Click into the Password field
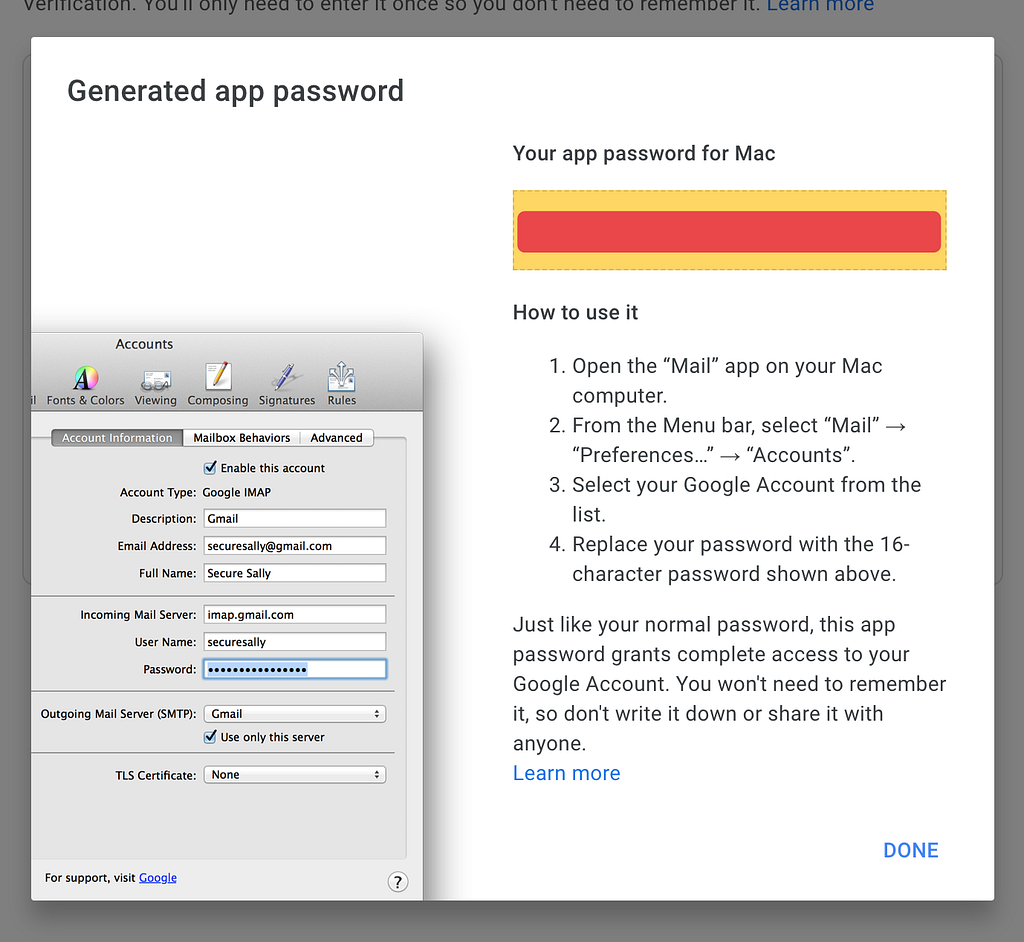This screenshot has width=1024, height=942. tap(295, 669)
